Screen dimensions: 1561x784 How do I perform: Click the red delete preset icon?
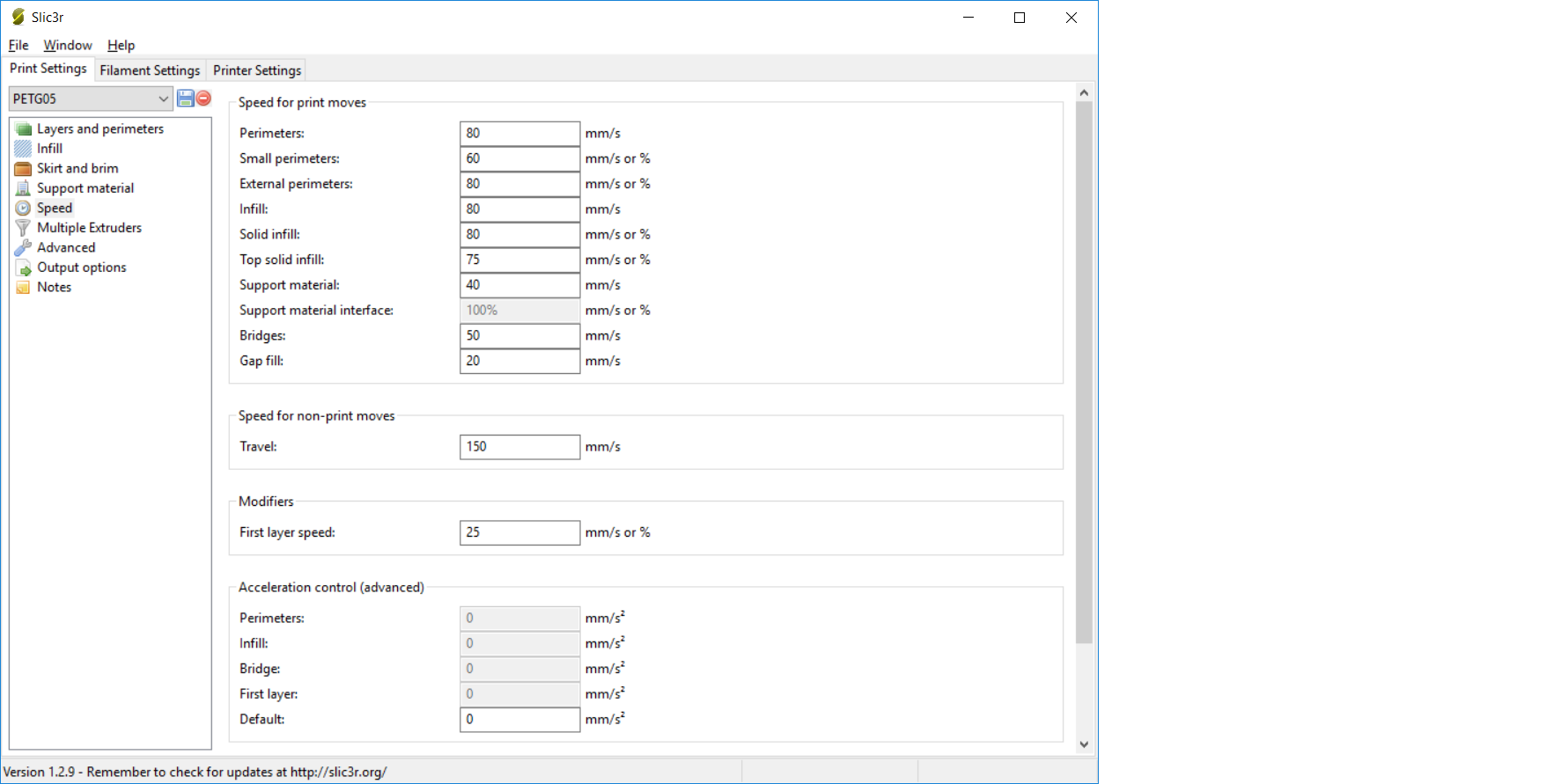203,99
